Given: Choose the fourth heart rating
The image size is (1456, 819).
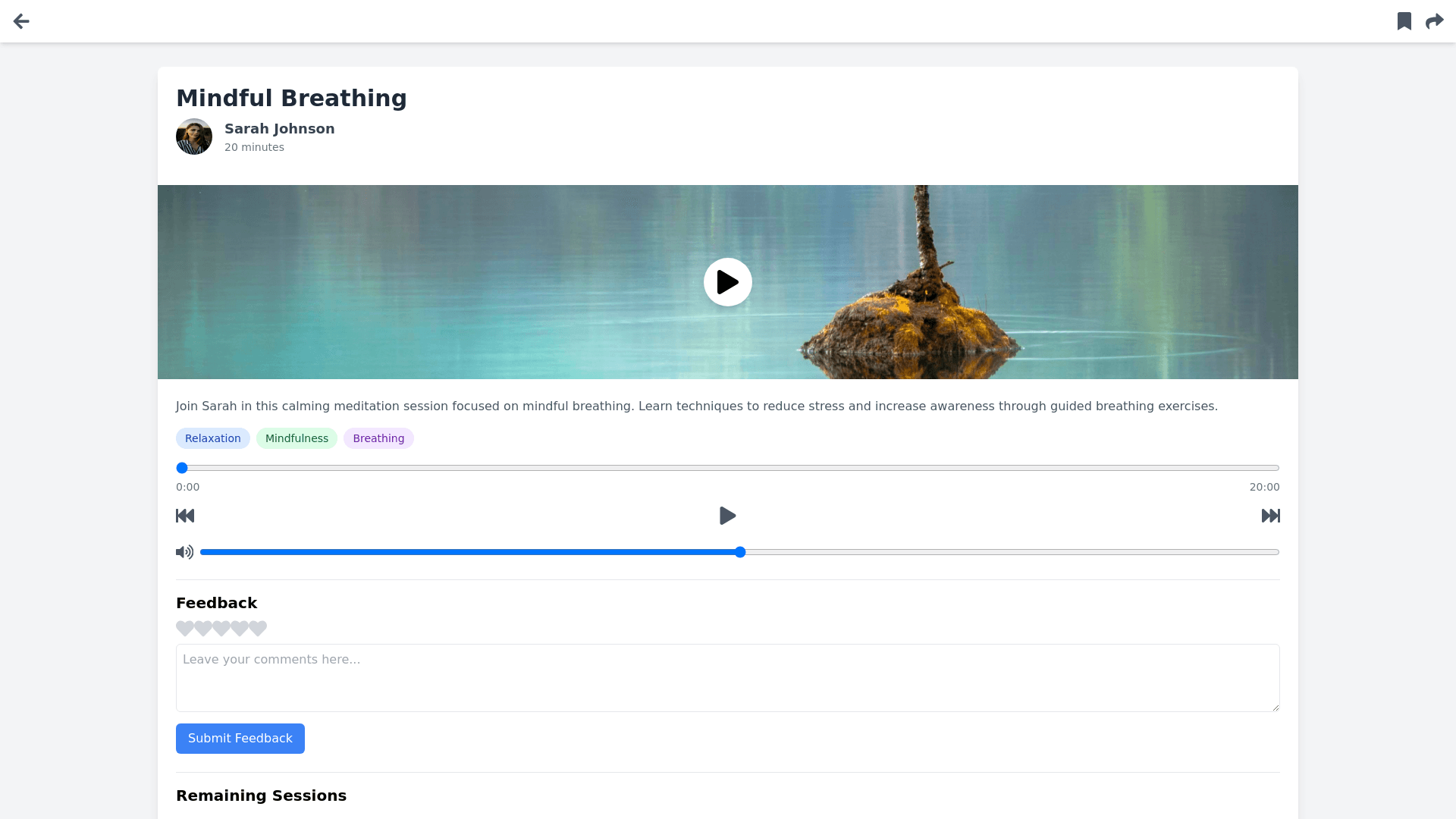Looking at the screenshot, I should coord(240,629).
